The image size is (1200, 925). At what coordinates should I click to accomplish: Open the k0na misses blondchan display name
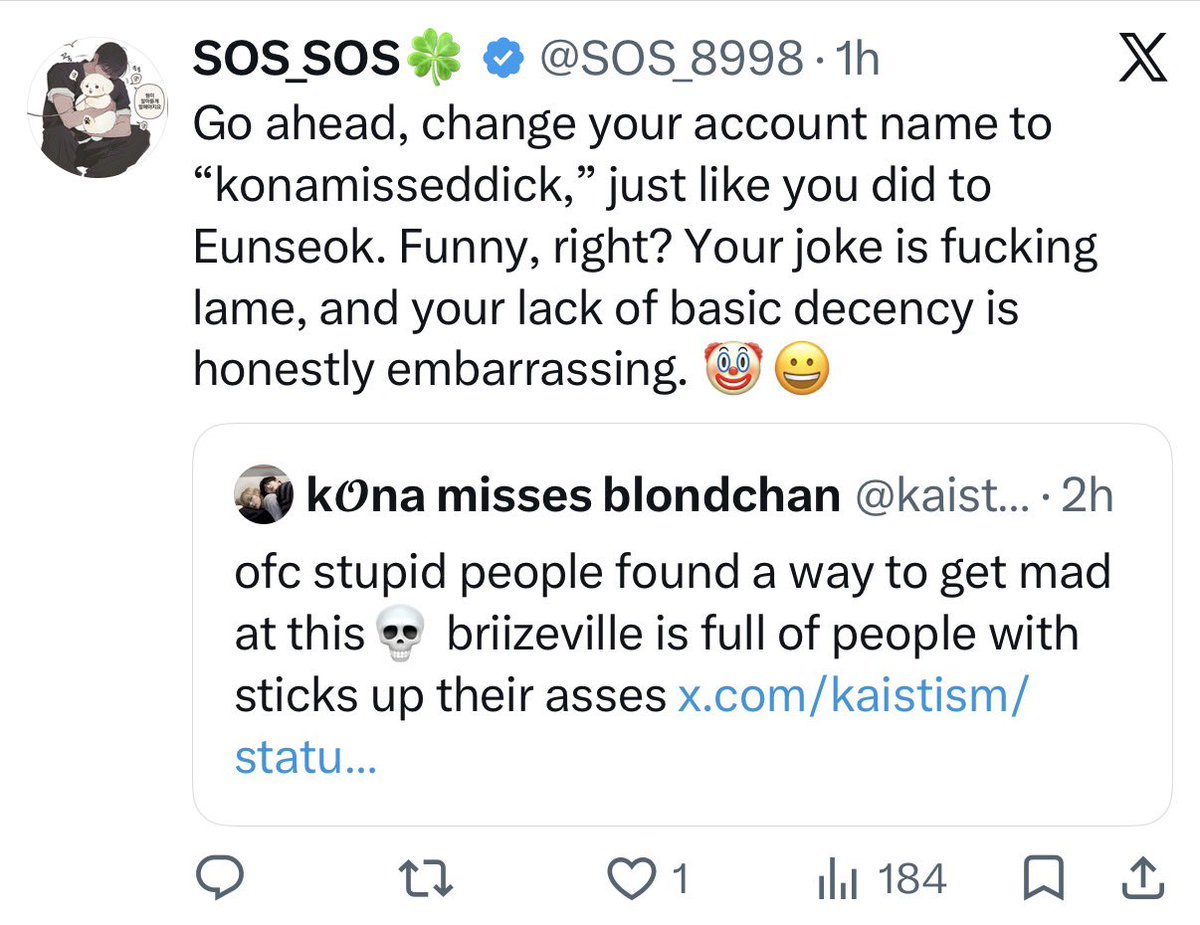572,495
